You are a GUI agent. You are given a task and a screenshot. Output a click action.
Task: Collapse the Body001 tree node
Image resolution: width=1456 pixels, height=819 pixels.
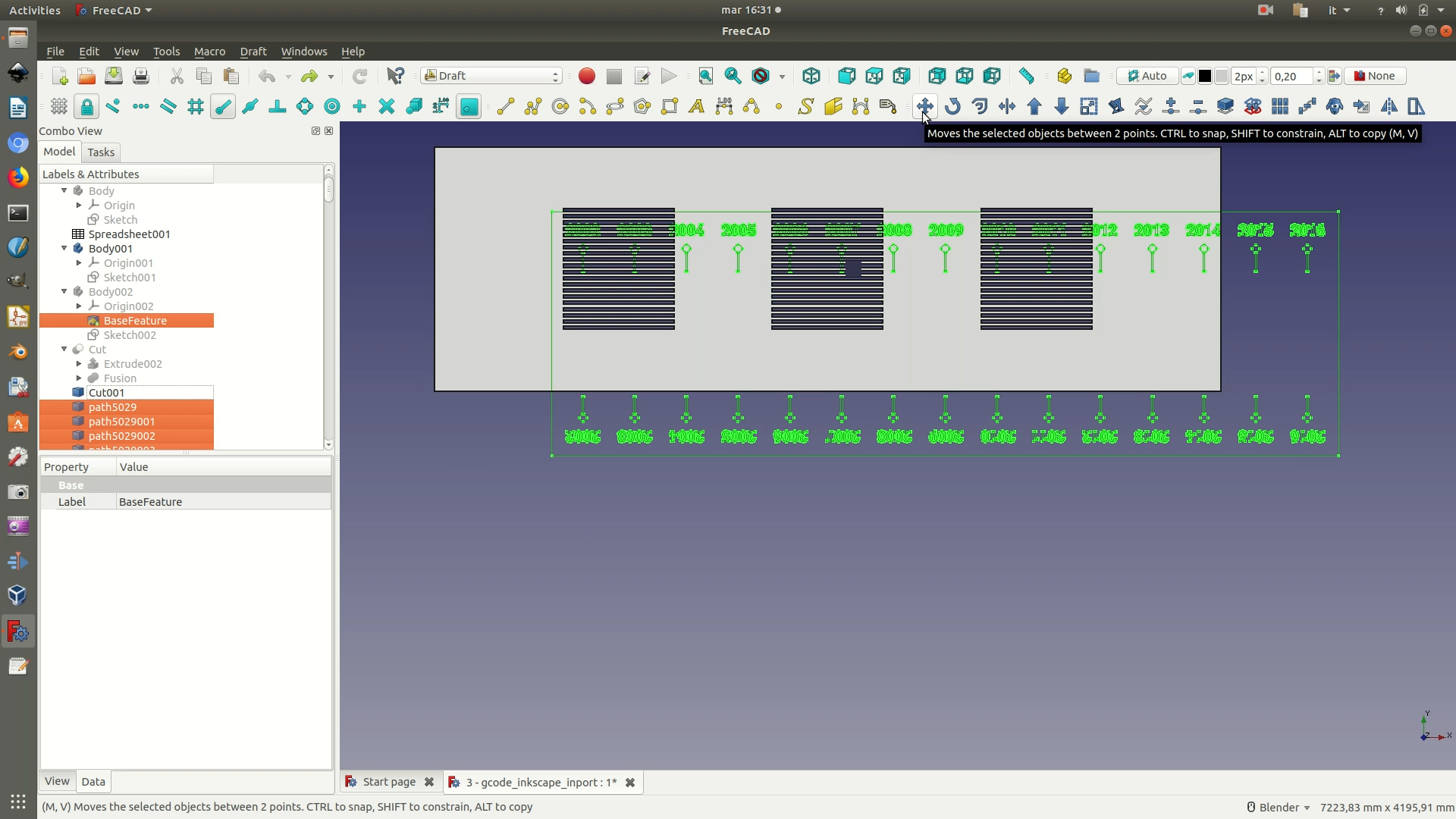click(x=64, y=249)
